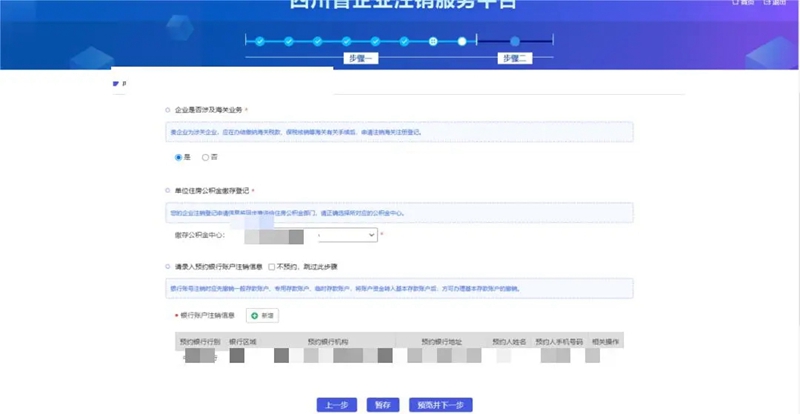Screen dimensions: 800x414
Task: Click the 预约银行机构 column header
Action: 328,342
